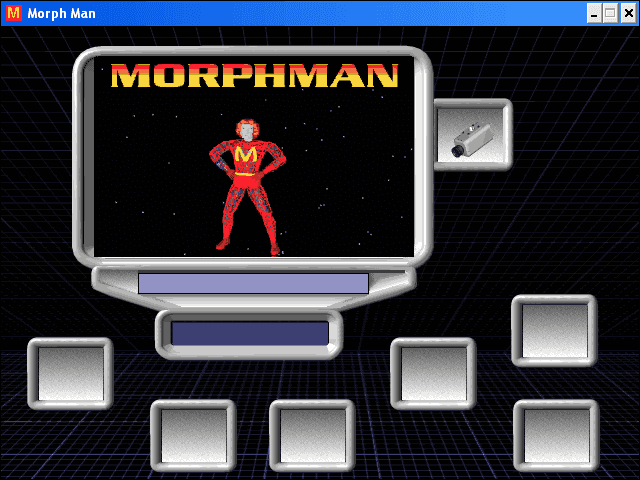640x480 pixels.
Task: Click the dark indigo bar in the small frame
Action: pyautogui.click(x=250, y=333)
